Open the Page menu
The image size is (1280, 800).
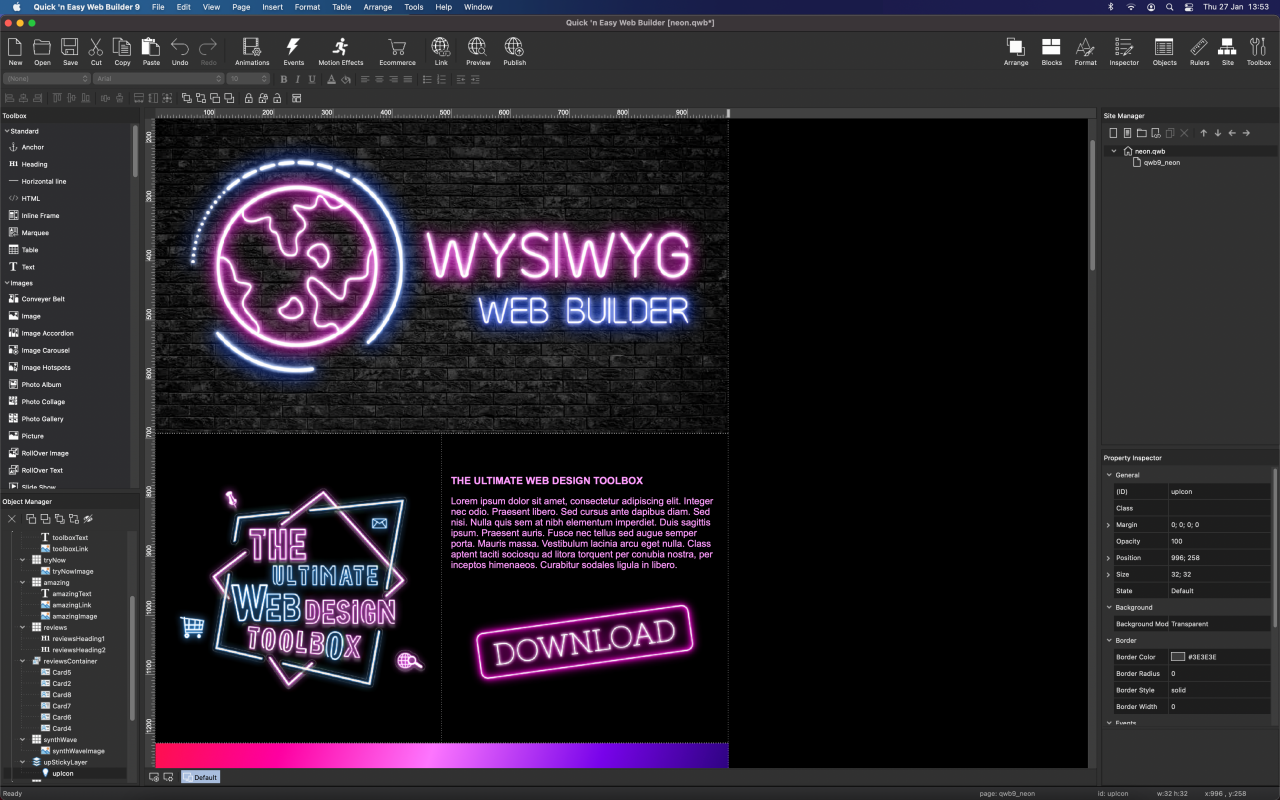click(241, 7)
